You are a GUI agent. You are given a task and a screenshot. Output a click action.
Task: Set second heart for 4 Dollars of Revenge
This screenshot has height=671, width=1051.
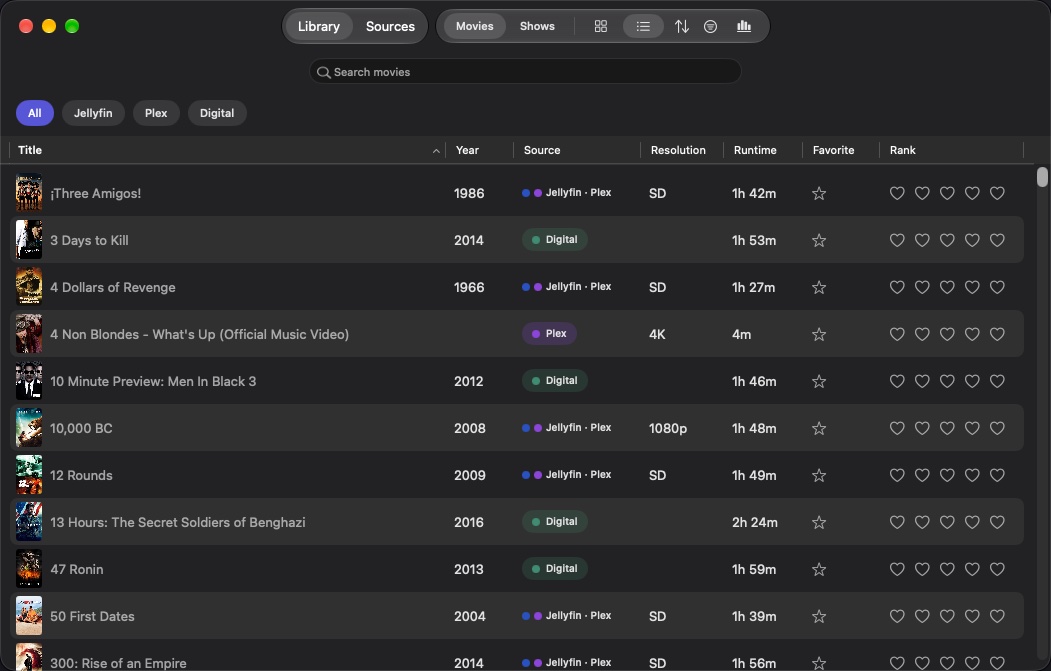tap(922, 287)
